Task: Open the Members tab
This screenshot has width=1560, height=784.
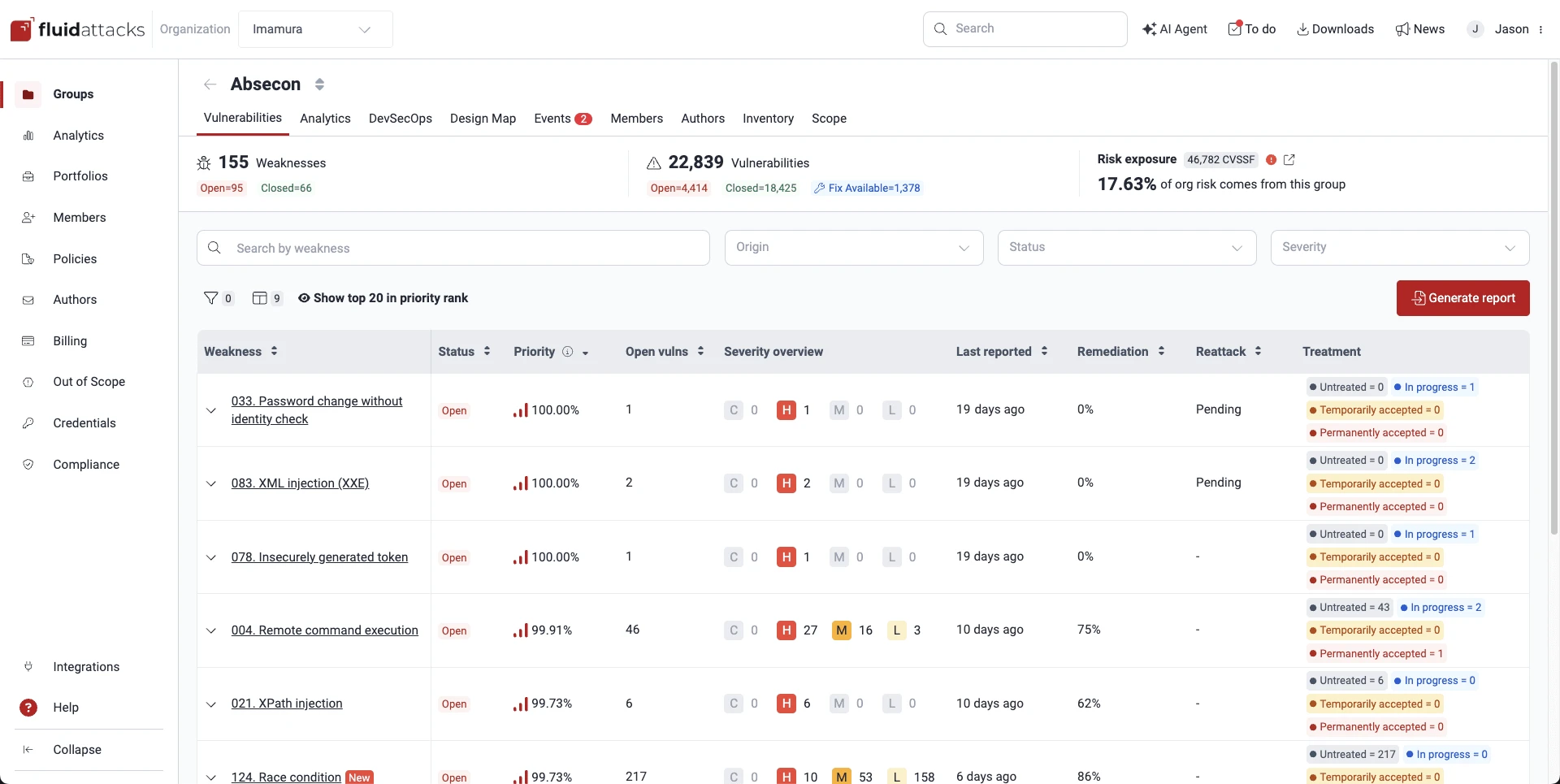Action: click(x=636, y=119)
